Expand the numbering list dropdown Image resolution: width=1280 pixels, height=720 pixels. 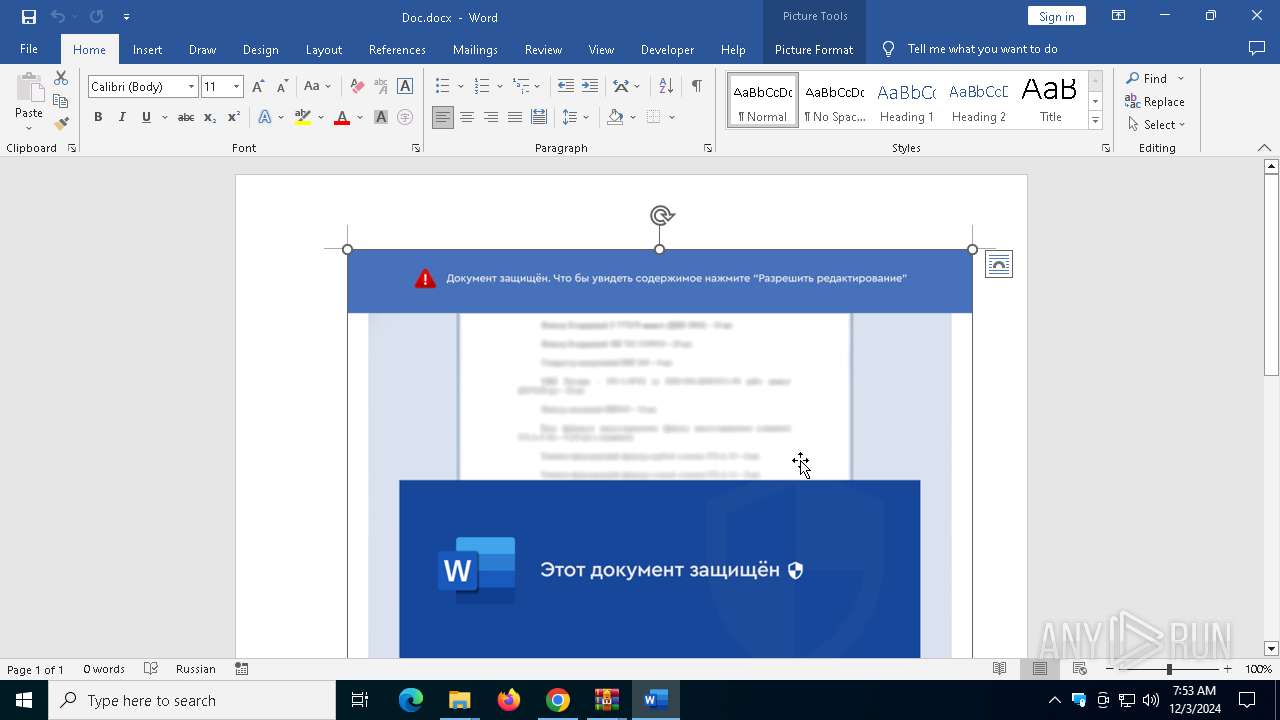tap(498, 87)
